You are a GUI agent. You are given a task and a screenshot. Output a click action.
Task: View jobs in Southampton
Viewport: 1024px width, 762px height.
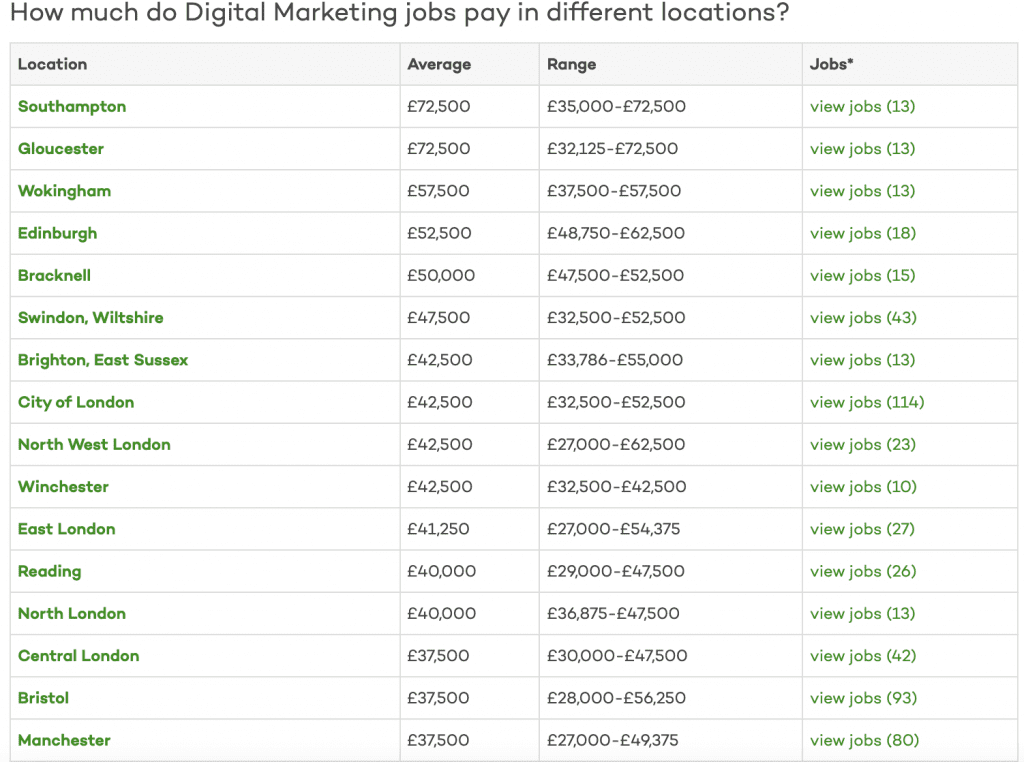pos(862,106)
